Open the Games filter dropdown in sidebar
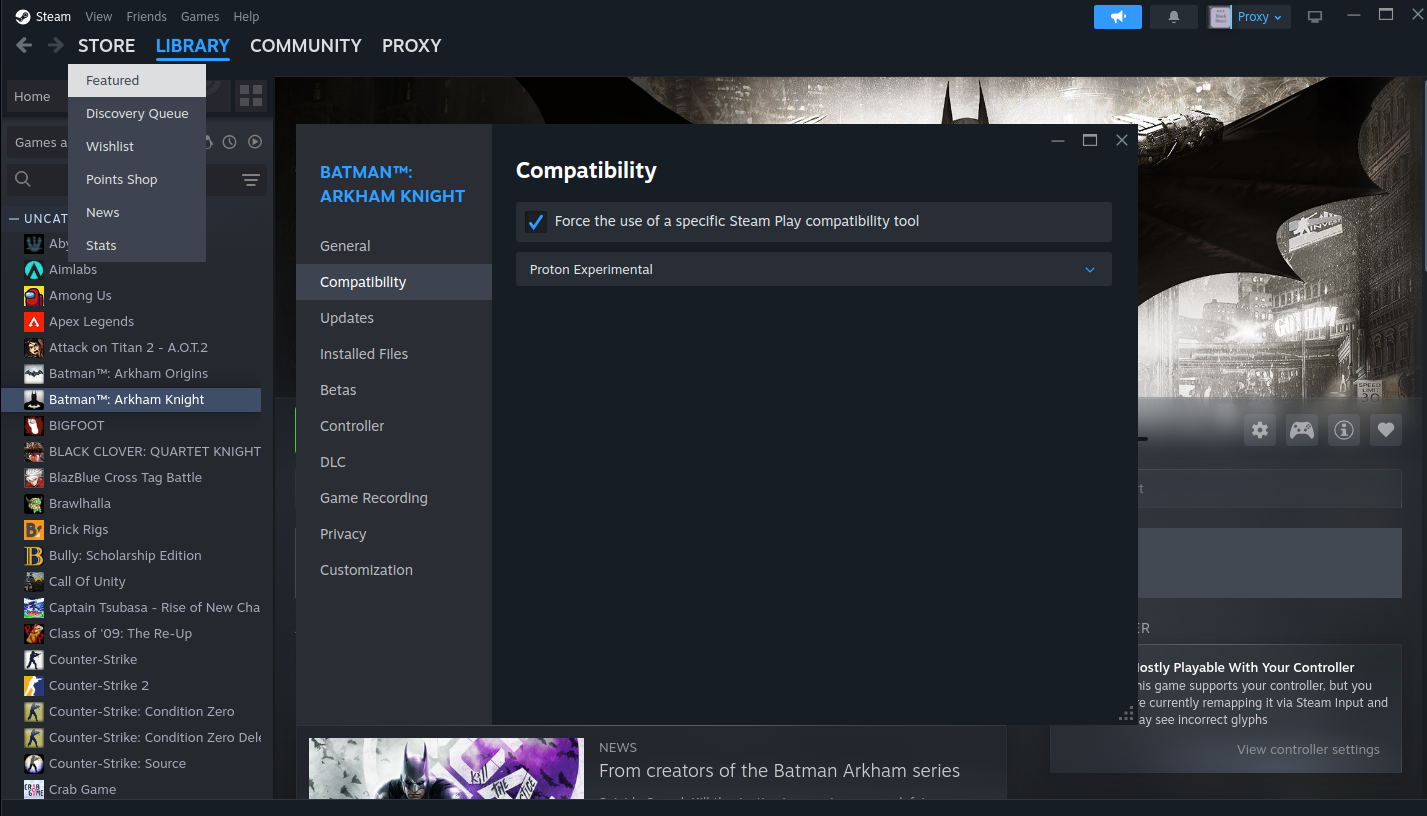The width and height of the screenshot is (1427, 816). [x=40, y=142]
